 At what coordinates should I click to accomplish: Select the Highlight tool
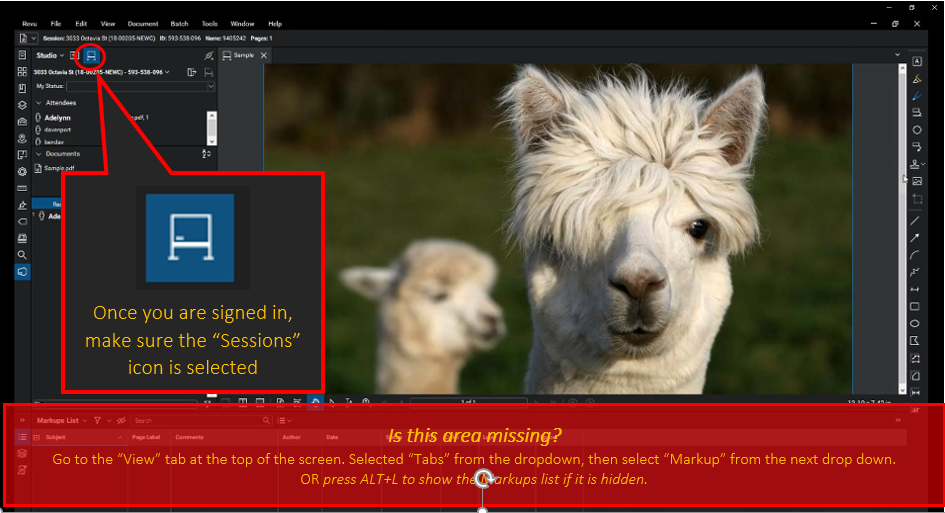point(917,79)
